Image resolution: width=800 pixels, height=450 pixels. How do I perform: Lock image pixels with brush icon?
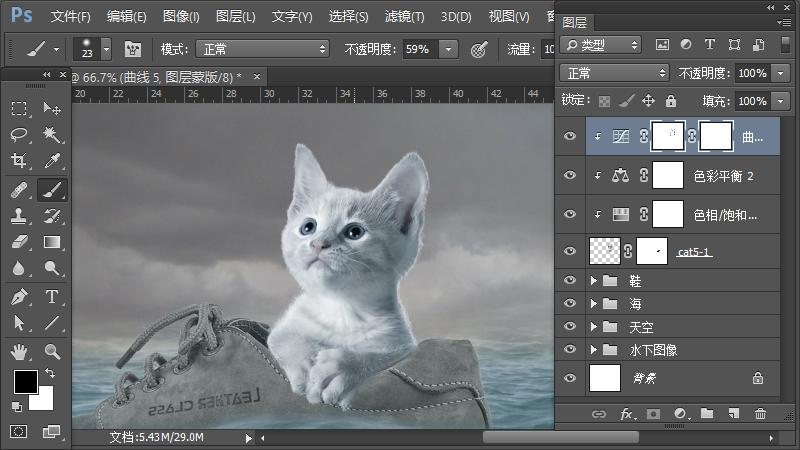point(627,101)
